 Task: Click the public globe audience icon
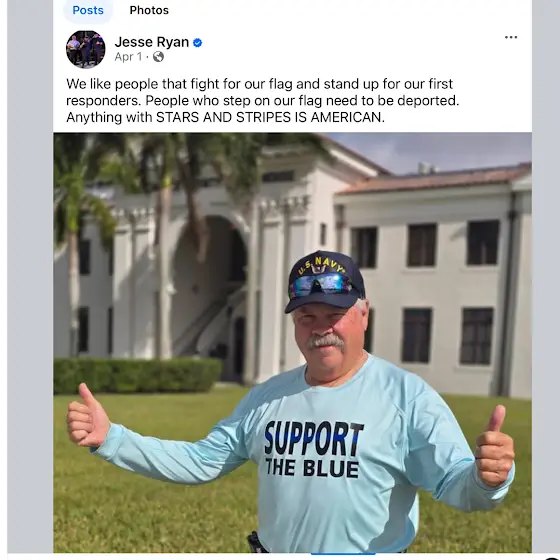coord(158,57)
